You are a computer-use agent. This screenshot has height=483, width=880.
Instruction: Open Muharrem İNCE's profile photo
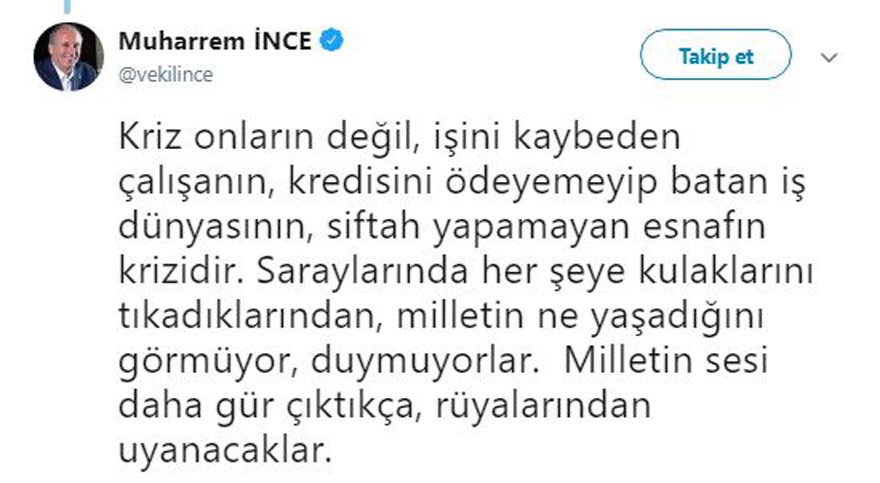pos(68,56)
